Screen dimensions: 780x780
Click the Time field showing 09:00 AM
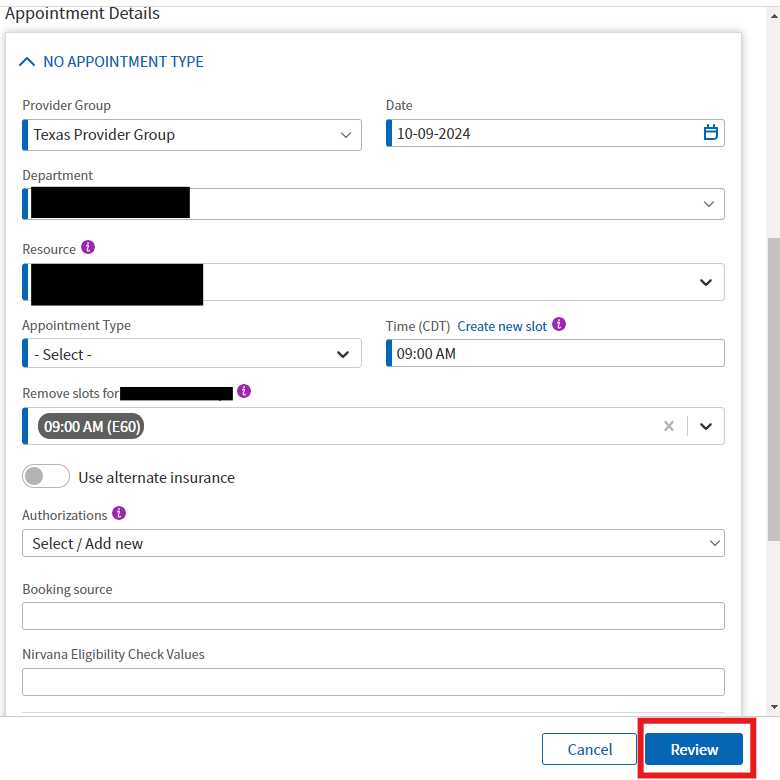pos(555,353)
